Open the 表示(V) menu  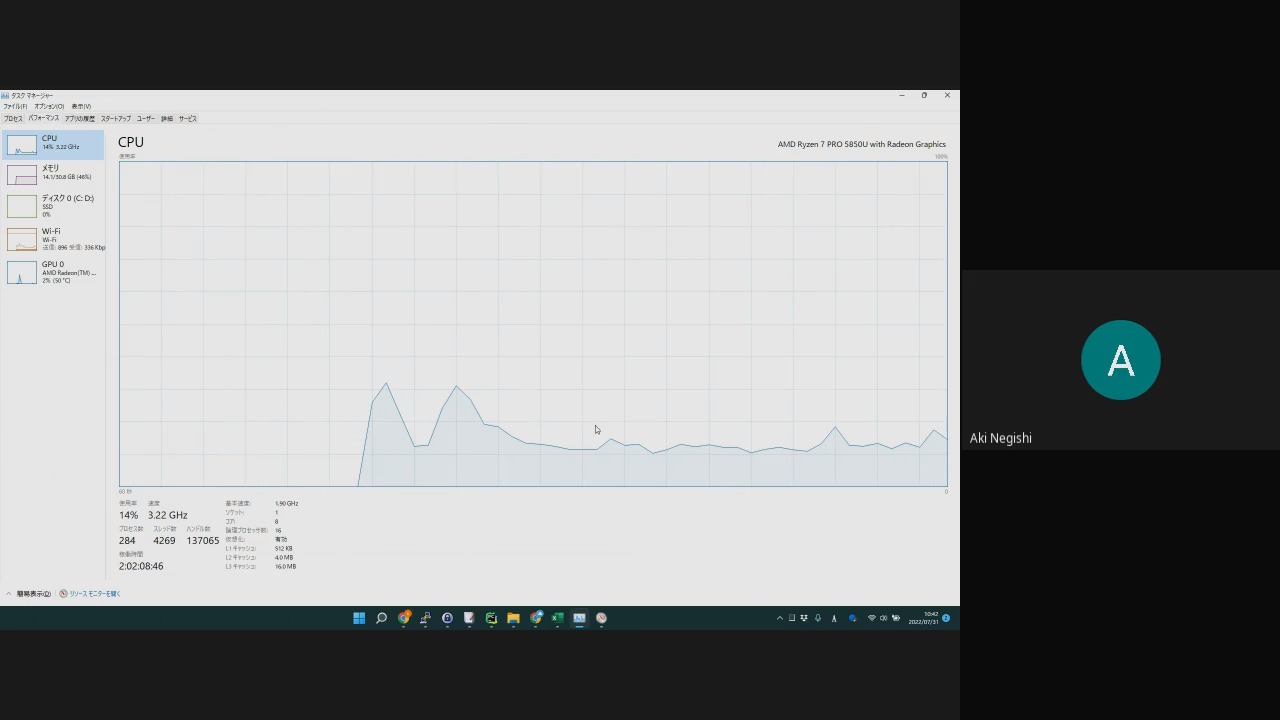tap(81, 106)
